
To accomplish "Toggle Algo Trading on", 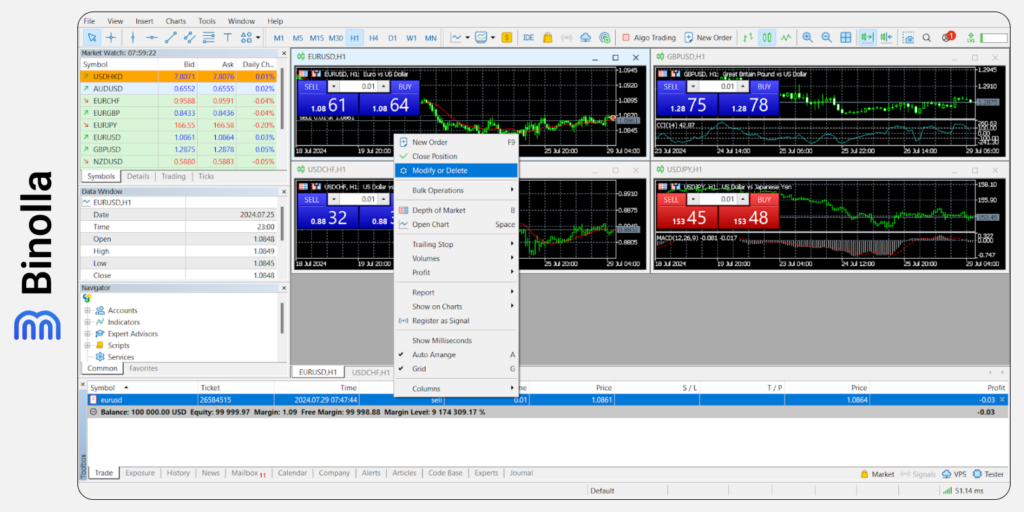I will pos(648,37).
